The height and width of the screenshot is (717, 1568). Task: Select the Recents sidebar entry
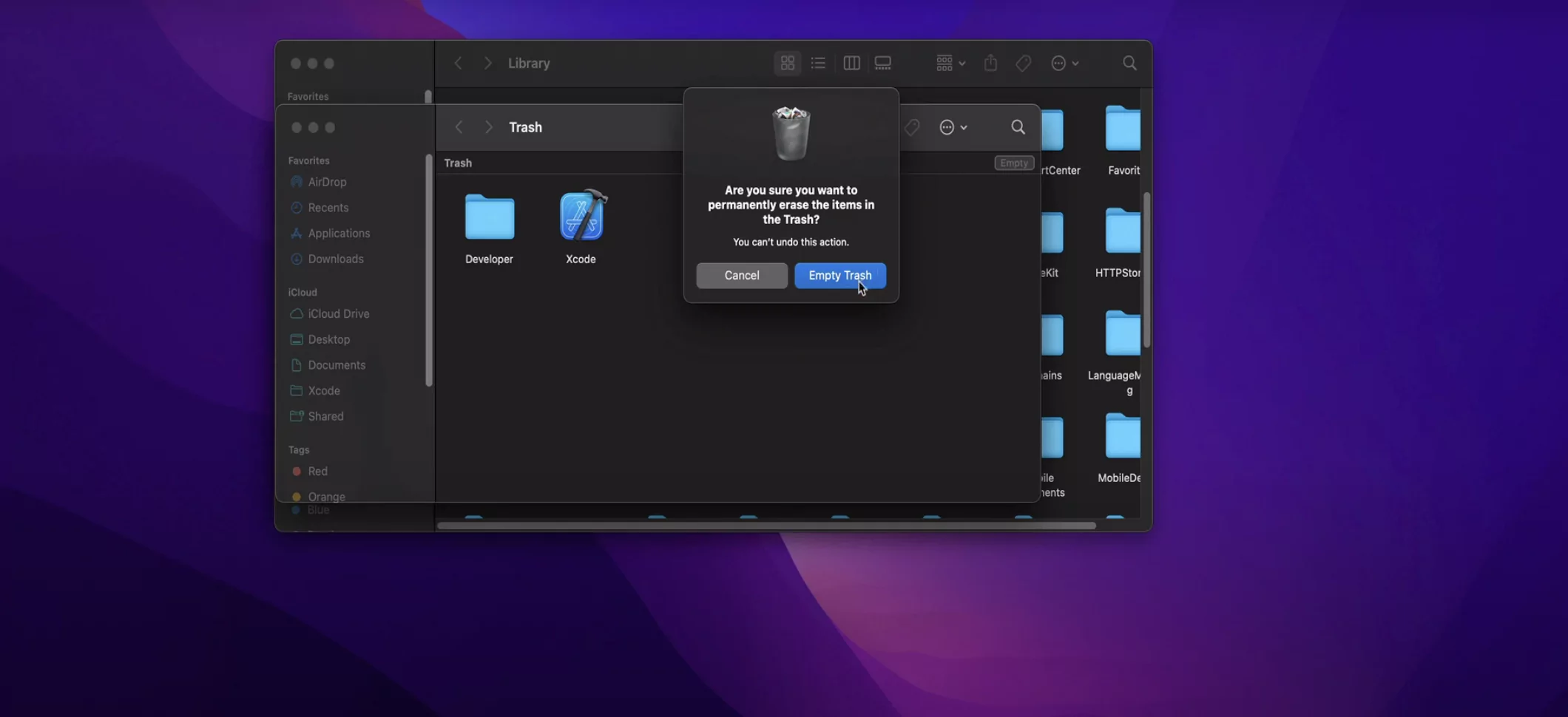[x=328, y=208]
